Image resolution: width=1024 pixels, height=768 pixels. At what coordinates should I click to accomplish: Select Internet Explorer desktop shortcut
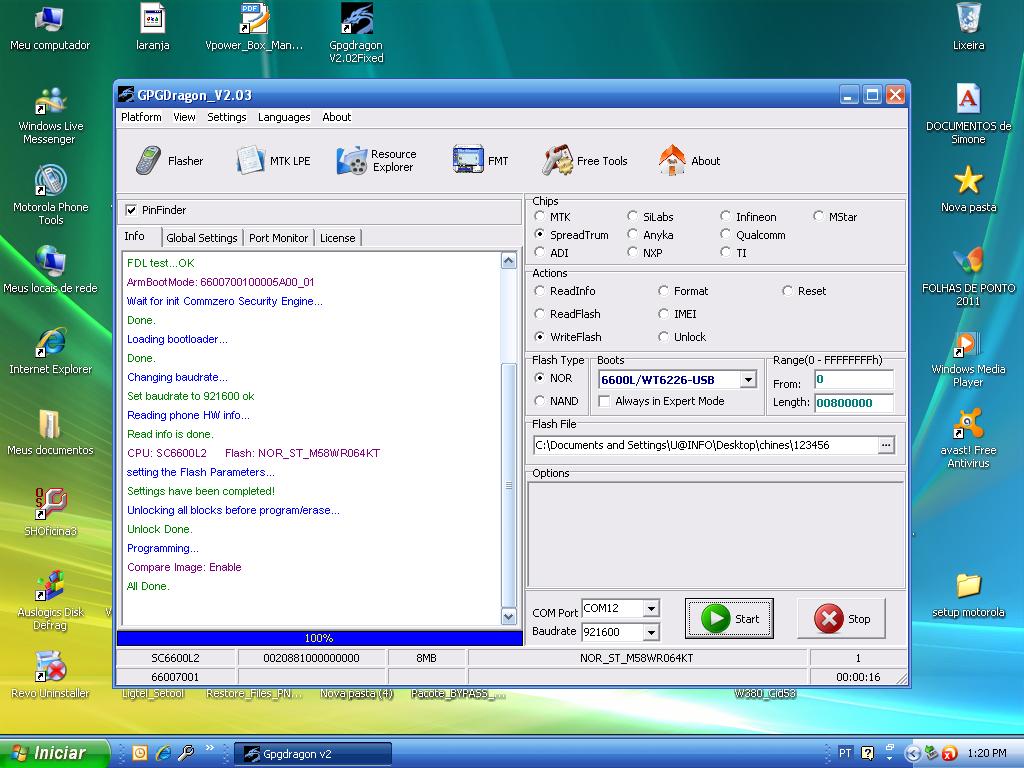pyautogui.click(x=50, y=351)
